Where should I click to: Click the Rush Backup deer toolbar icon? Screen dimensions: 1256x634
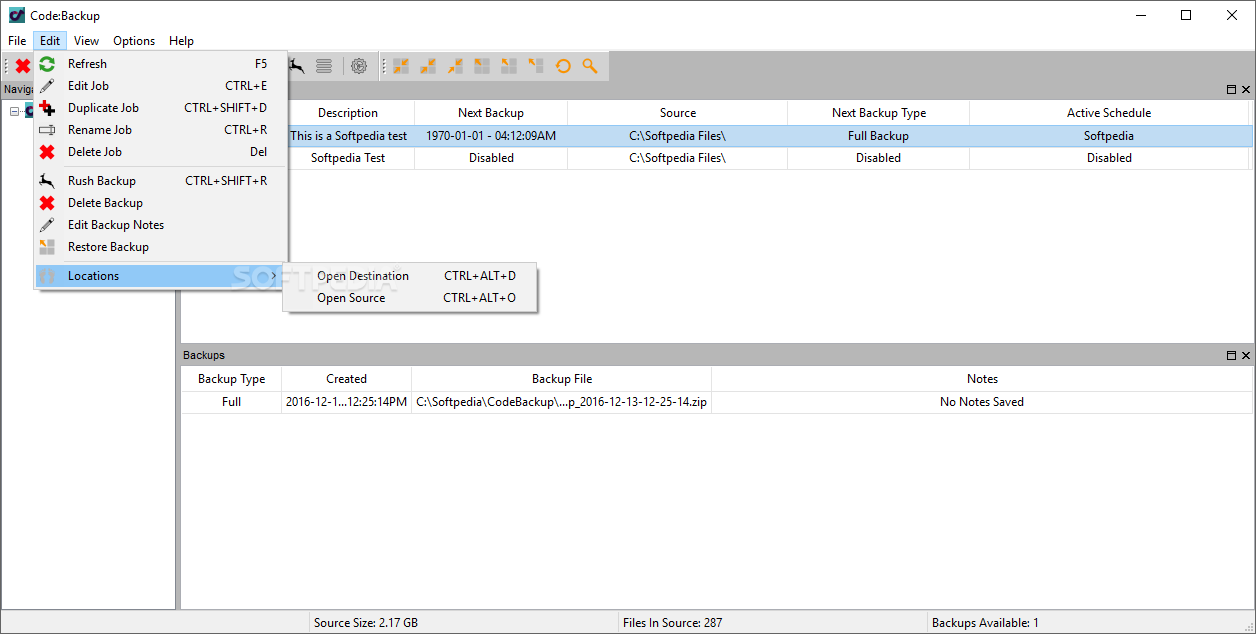click(x=297, y=66)
